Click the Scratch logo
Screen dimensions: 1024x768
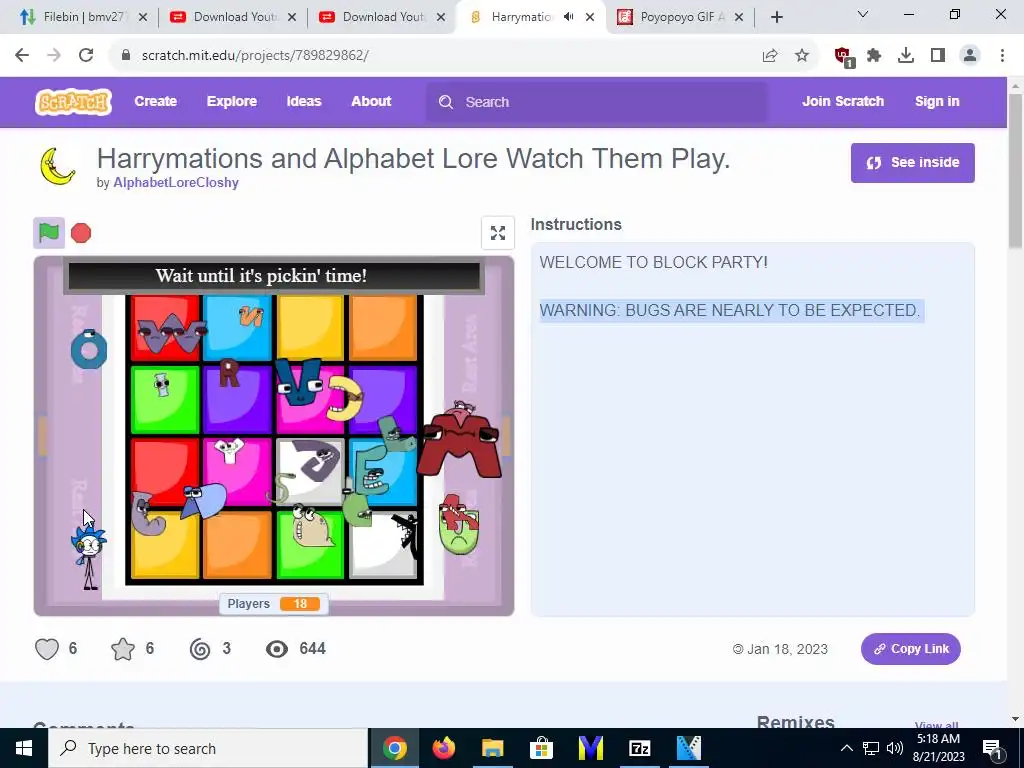(73, 102)
